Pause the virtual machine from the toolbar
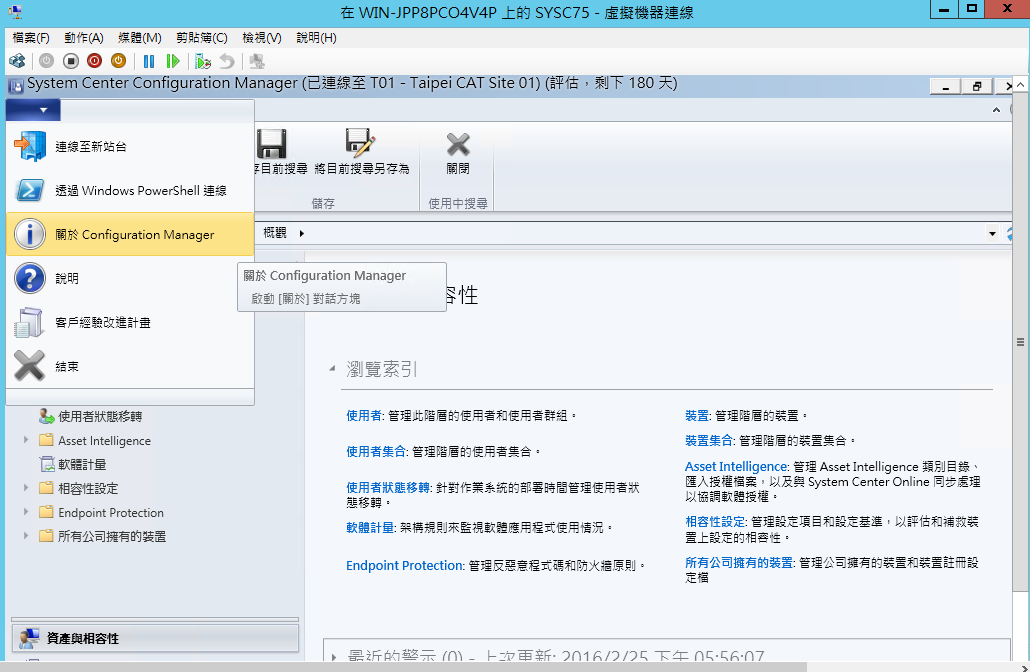Image resolution: width=1030 pixels, height=672 pixels. pyautogui.click(x=149, y=61)
